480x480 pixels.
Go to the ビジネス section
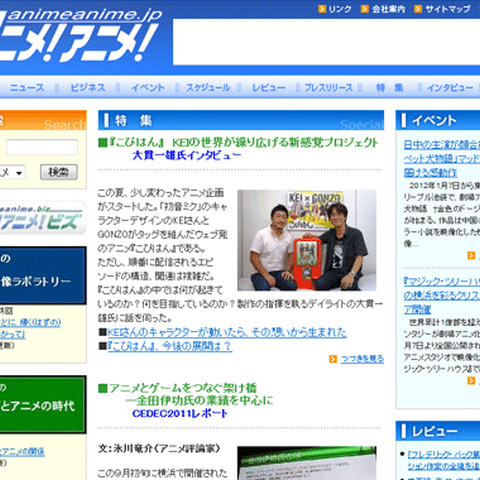pyautogui.click(x=88, y=88)
